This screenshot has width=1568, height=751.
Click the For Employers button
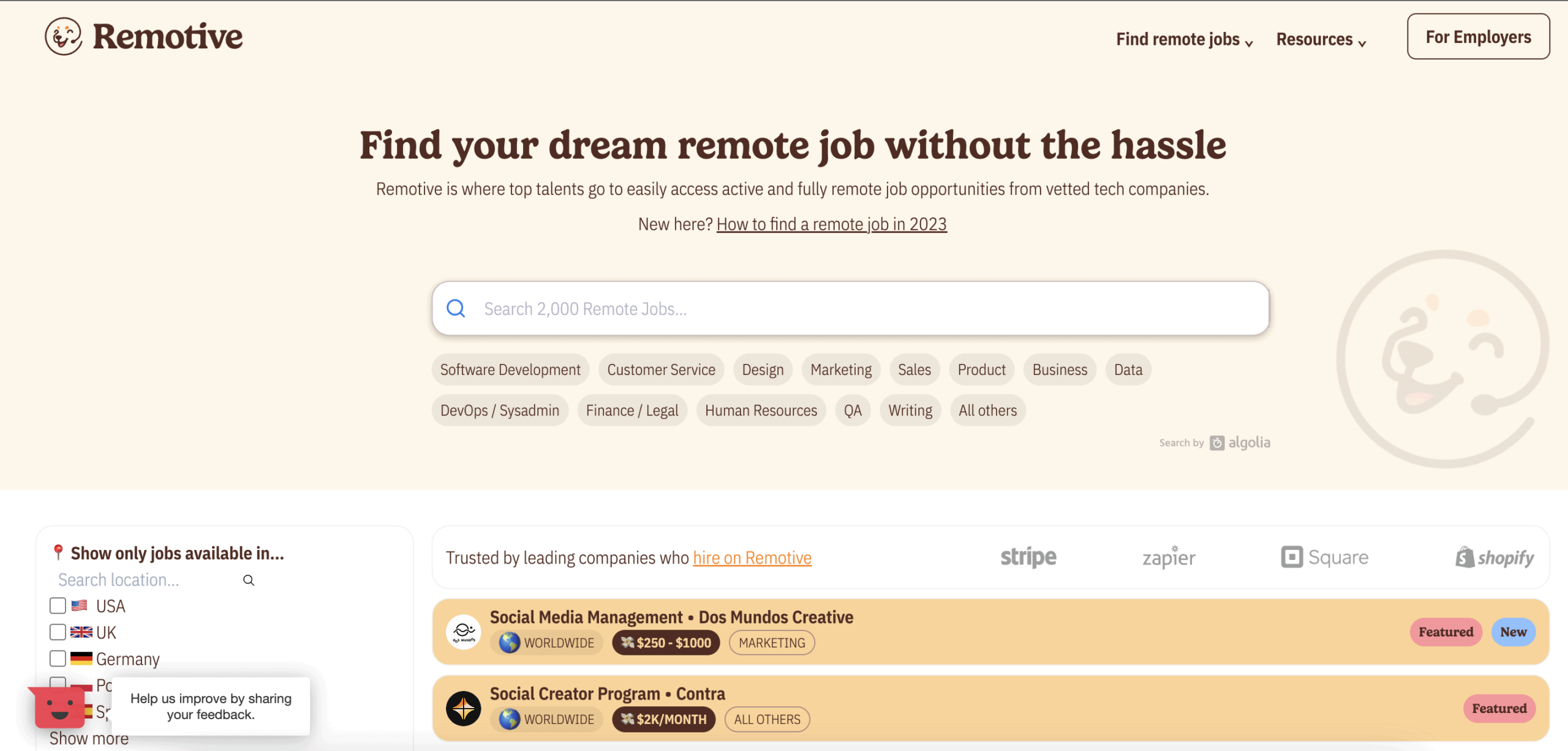(x=1478, y=37)
